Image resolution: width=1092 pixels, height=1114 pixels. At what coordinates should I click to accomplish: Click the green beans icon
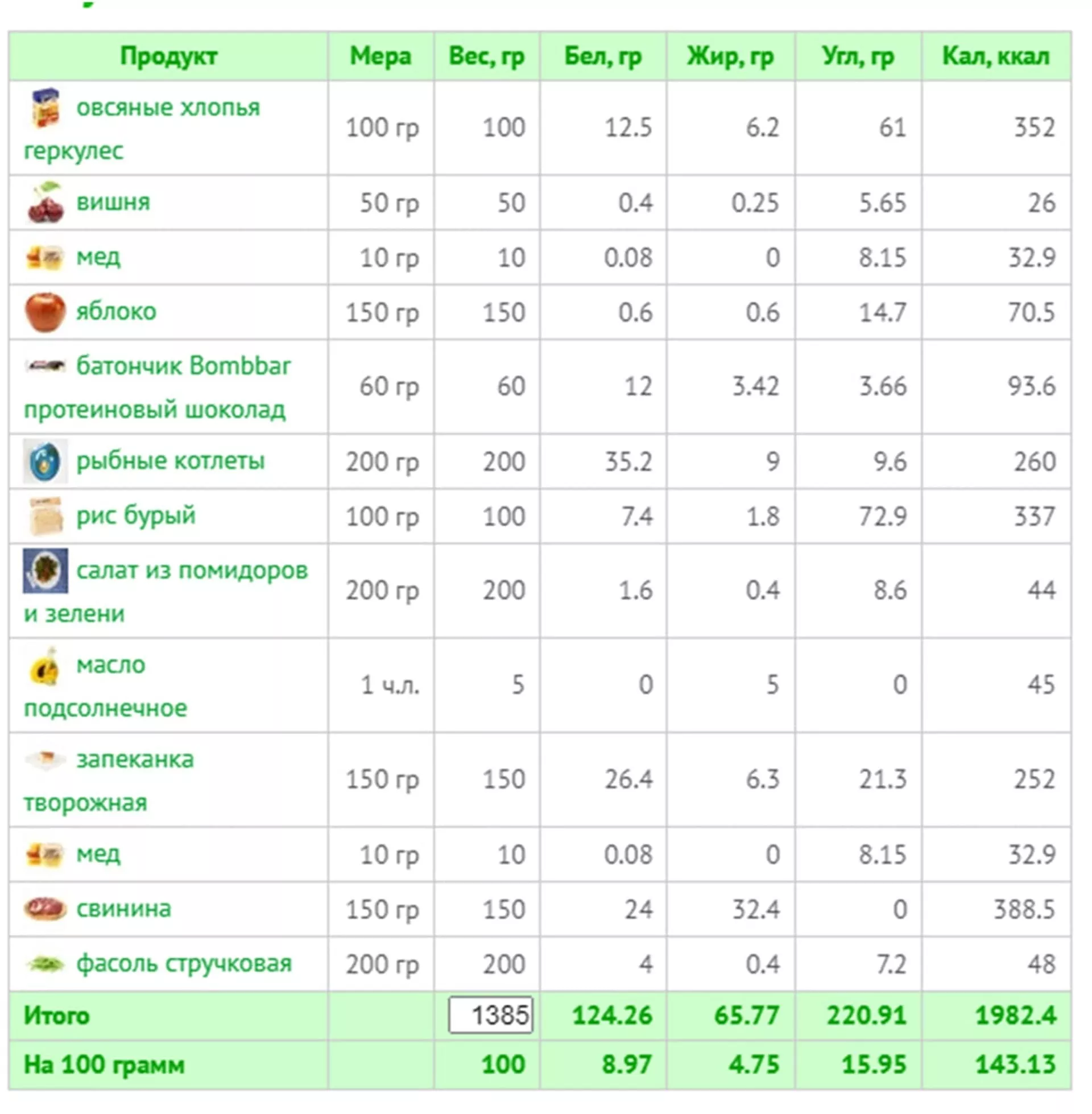point(45,964)
